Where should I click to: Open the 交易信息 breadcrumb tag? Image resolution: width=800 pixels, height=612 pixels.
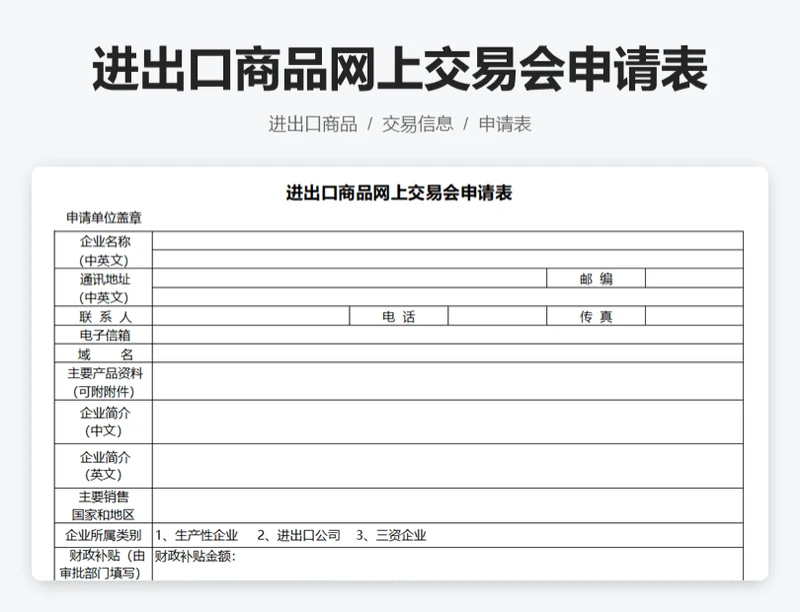pos(417,124)
